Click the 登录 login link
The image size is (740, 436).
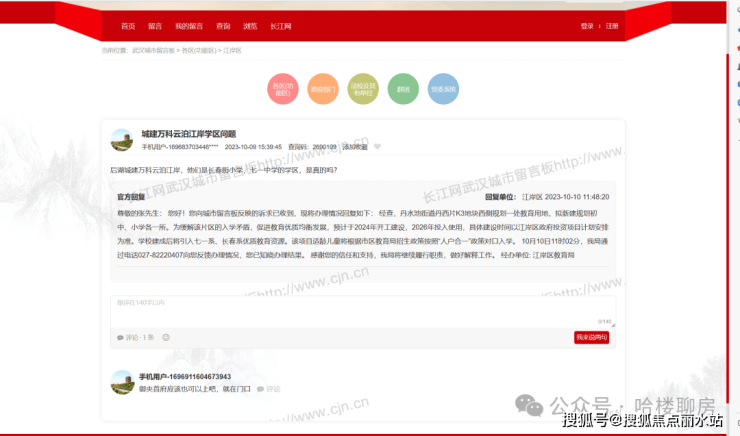pos(587,26)
